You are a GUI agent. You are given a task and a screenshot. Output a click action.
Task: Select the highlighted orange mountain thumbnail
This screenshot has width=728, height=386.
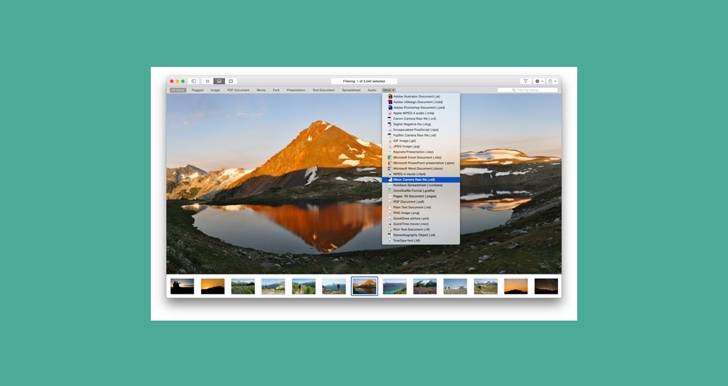coord(364,286)
